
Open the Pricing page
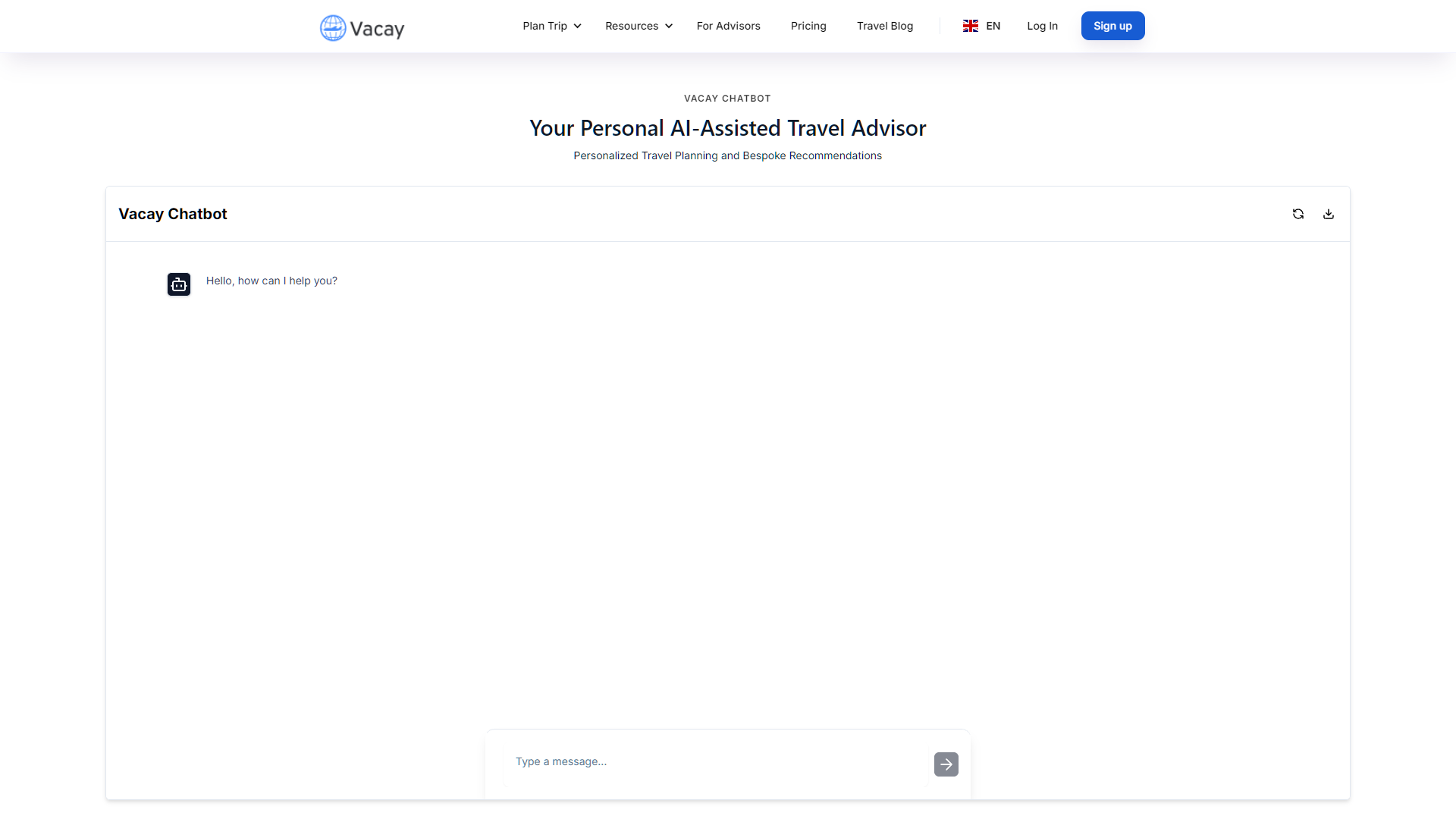[x=808, y=26]
